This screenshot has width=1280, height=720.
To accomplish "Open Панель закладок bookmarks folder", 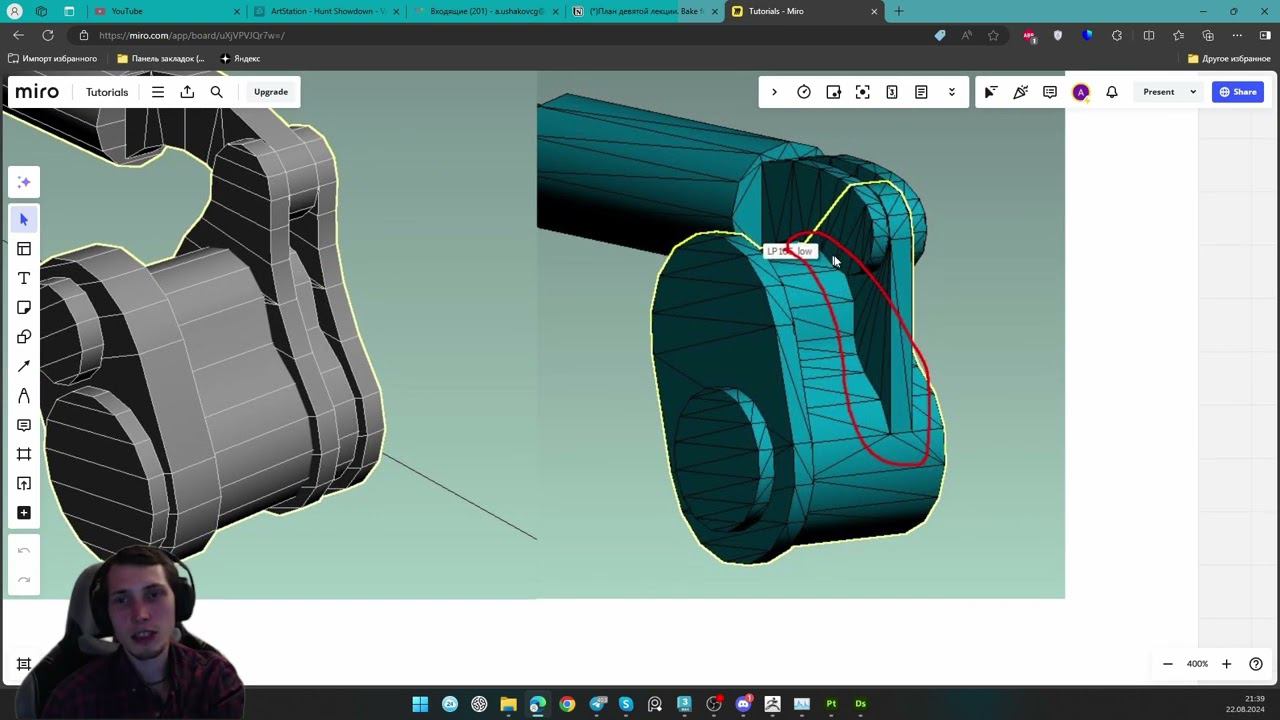I will tap(160, 58).
